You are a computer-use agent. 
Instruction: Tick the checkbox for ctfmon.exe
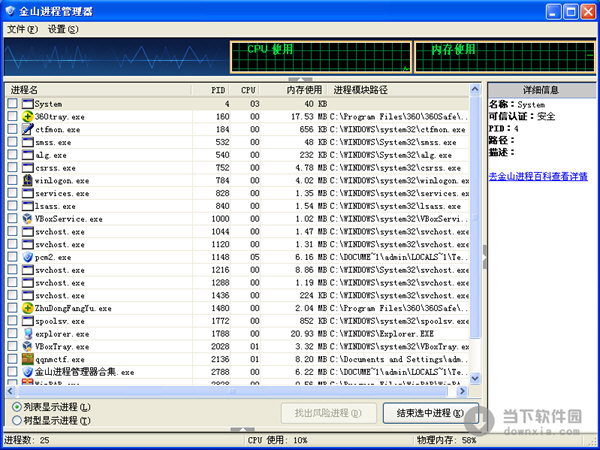tap(12, 129)
